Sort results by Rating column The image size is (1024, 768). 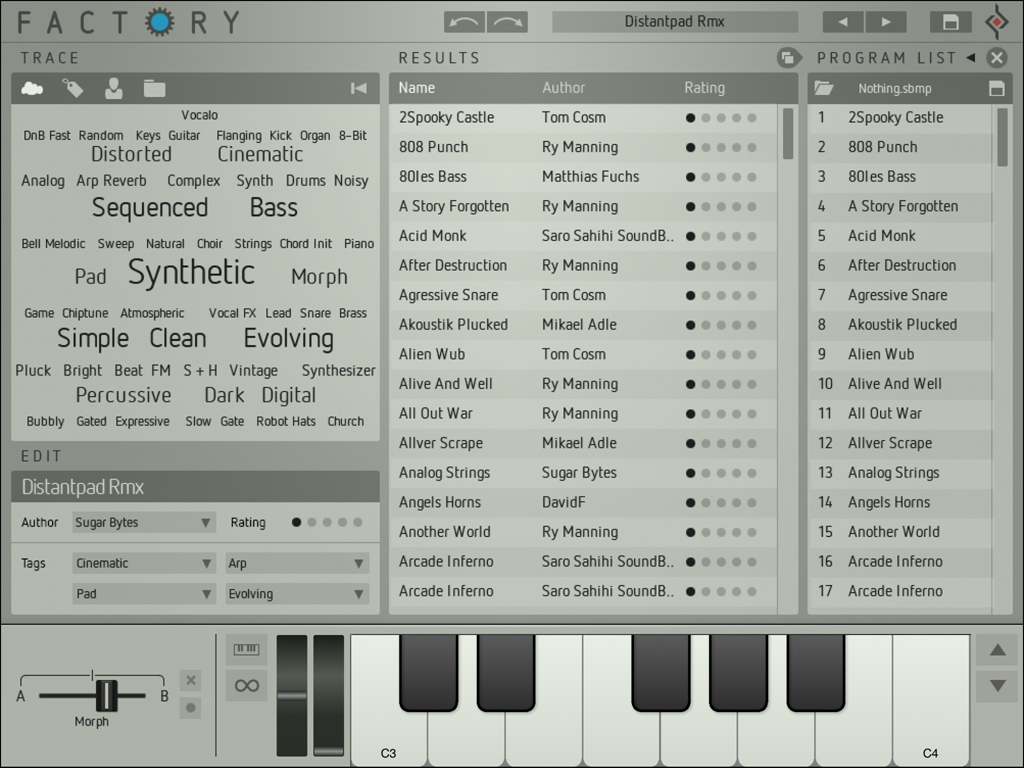(x=705, y=88)
